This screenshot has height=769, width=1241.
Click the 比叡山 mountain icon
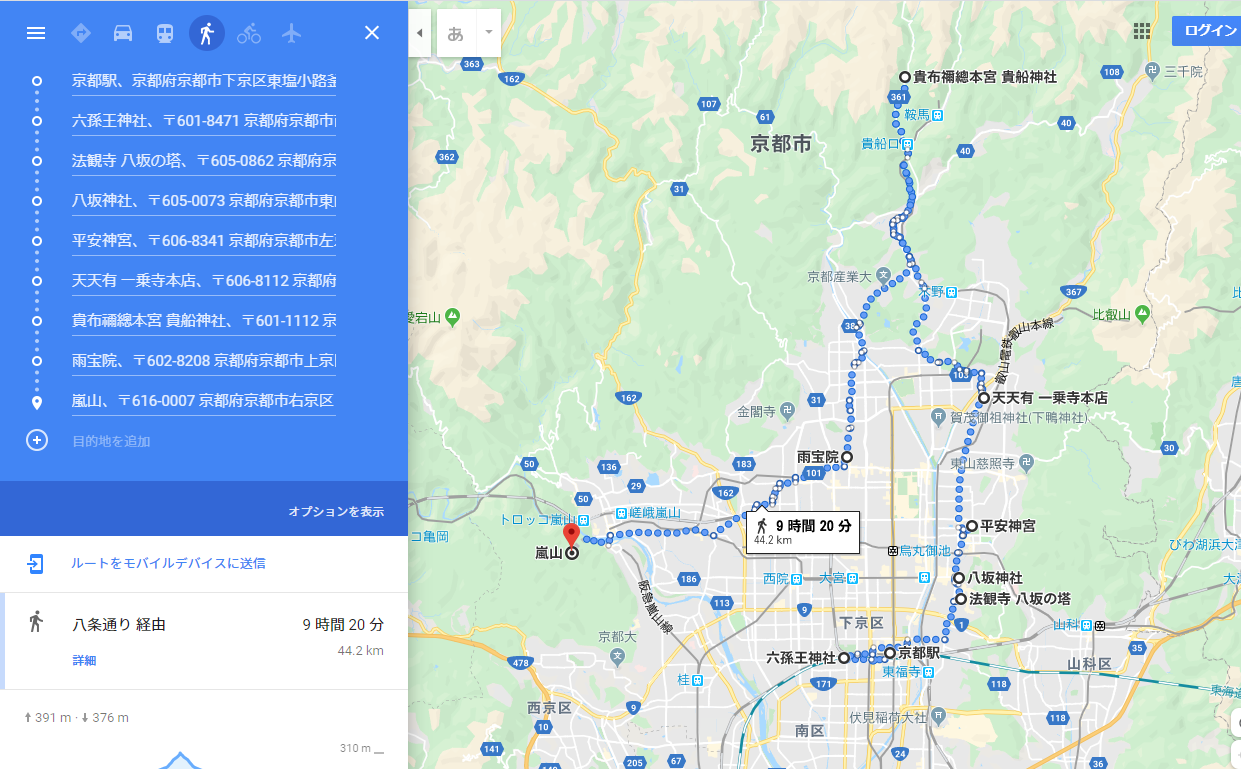pyautogui.click(x=1140, y=314)
